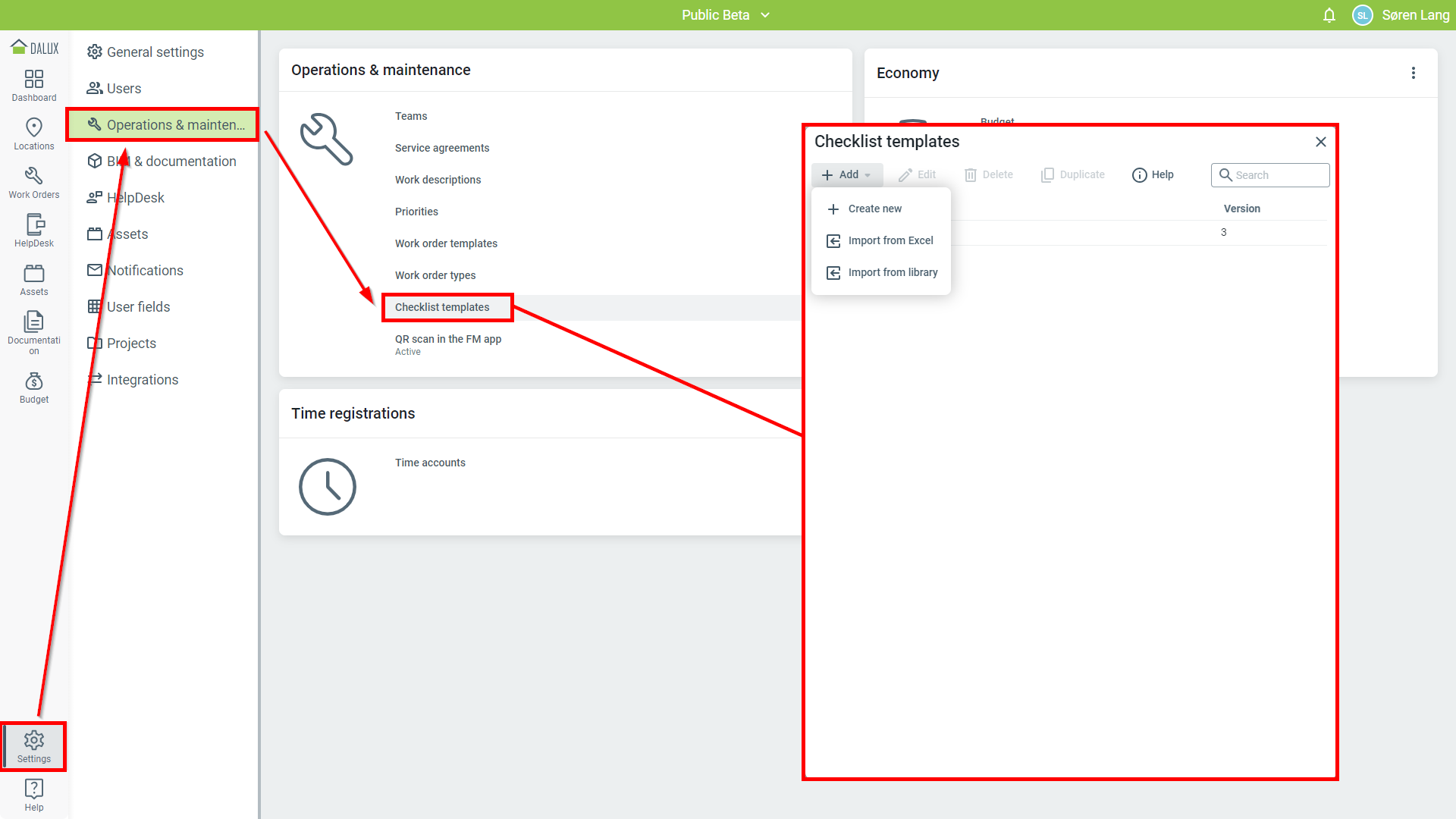Open the Budget sidebar icon
This screenshot has height=819, width=1456.
tap(34, 388)
